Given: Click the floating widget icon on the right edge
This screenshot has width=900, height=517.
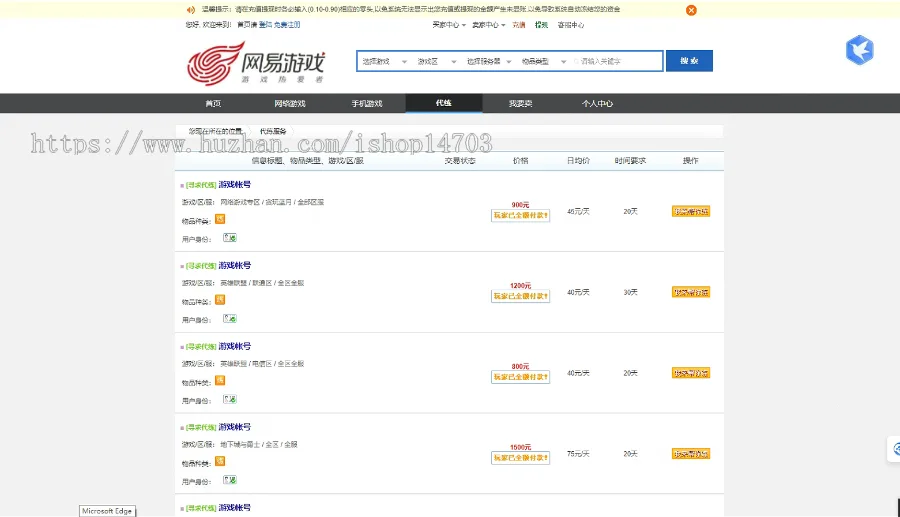Looking at the screenshot, I should tap(893, 451).
